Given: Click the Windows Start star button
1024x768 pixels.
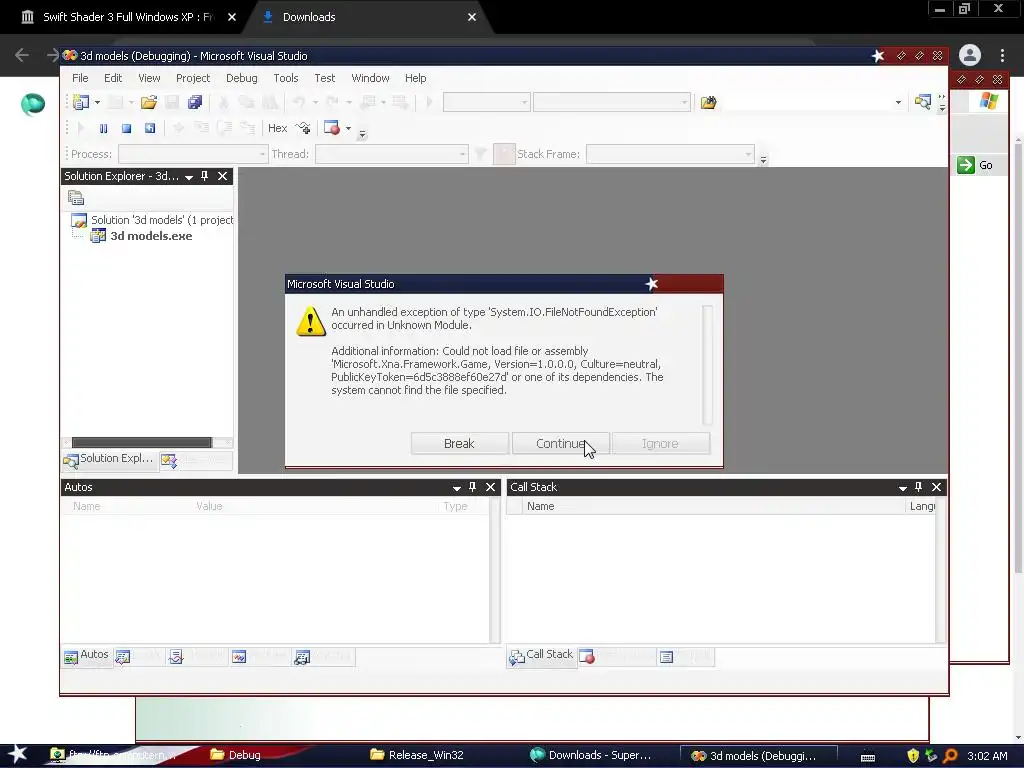Looking at the screenshot, I should click(x=18, y=754).
